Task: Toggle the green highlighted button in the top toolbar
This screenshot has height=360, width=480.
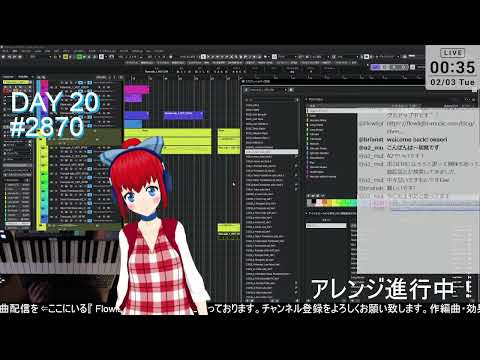Action: (79, 57)
